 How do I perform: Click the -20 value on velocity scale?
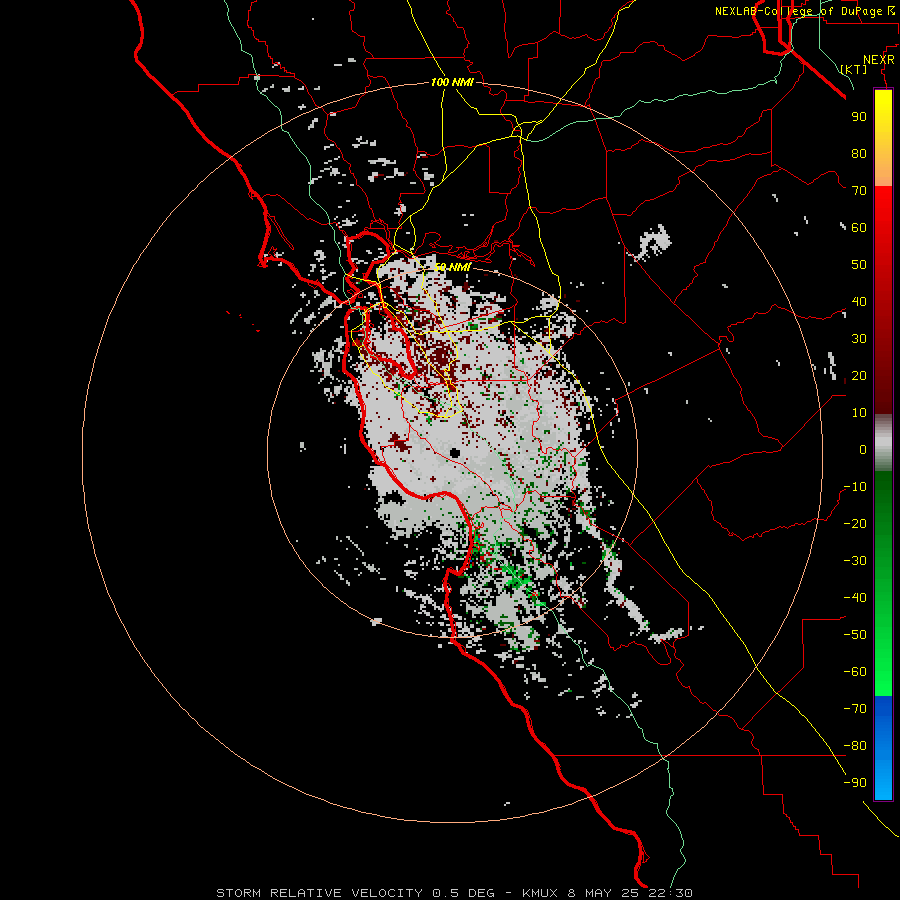(855, 523)
